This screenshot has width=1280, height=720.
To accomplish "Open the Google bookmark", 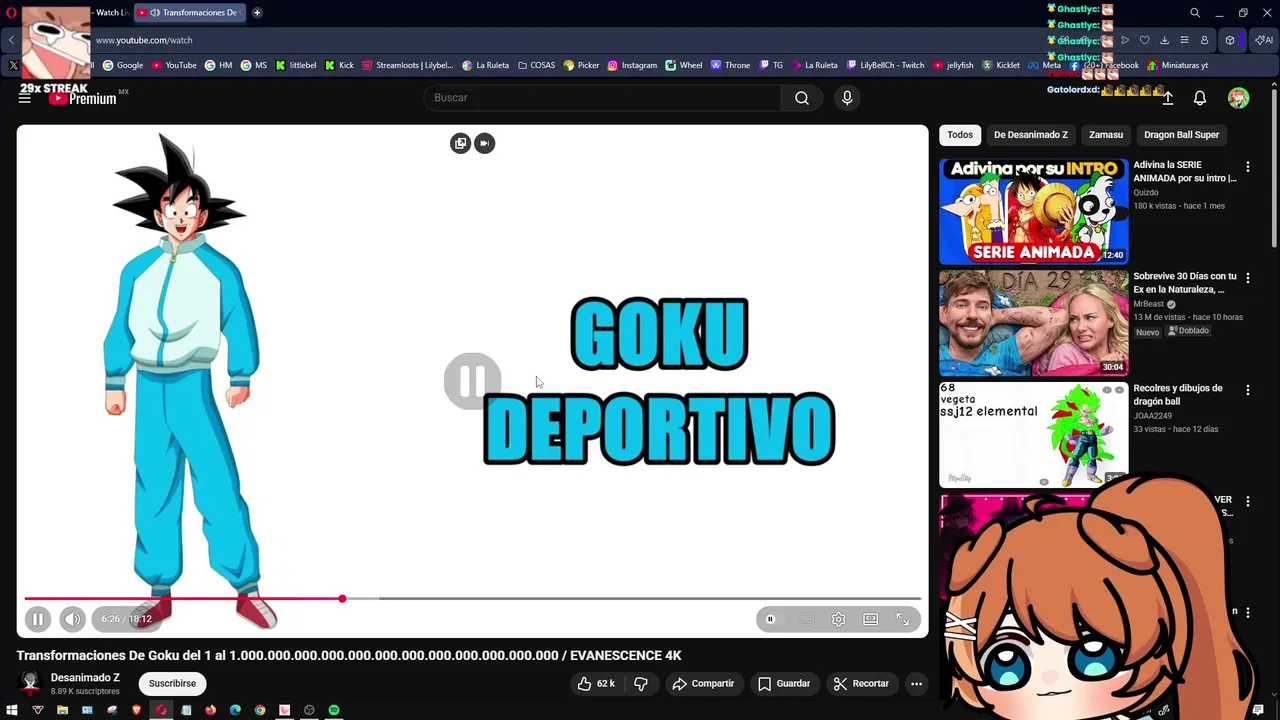I will coord(123,66).
